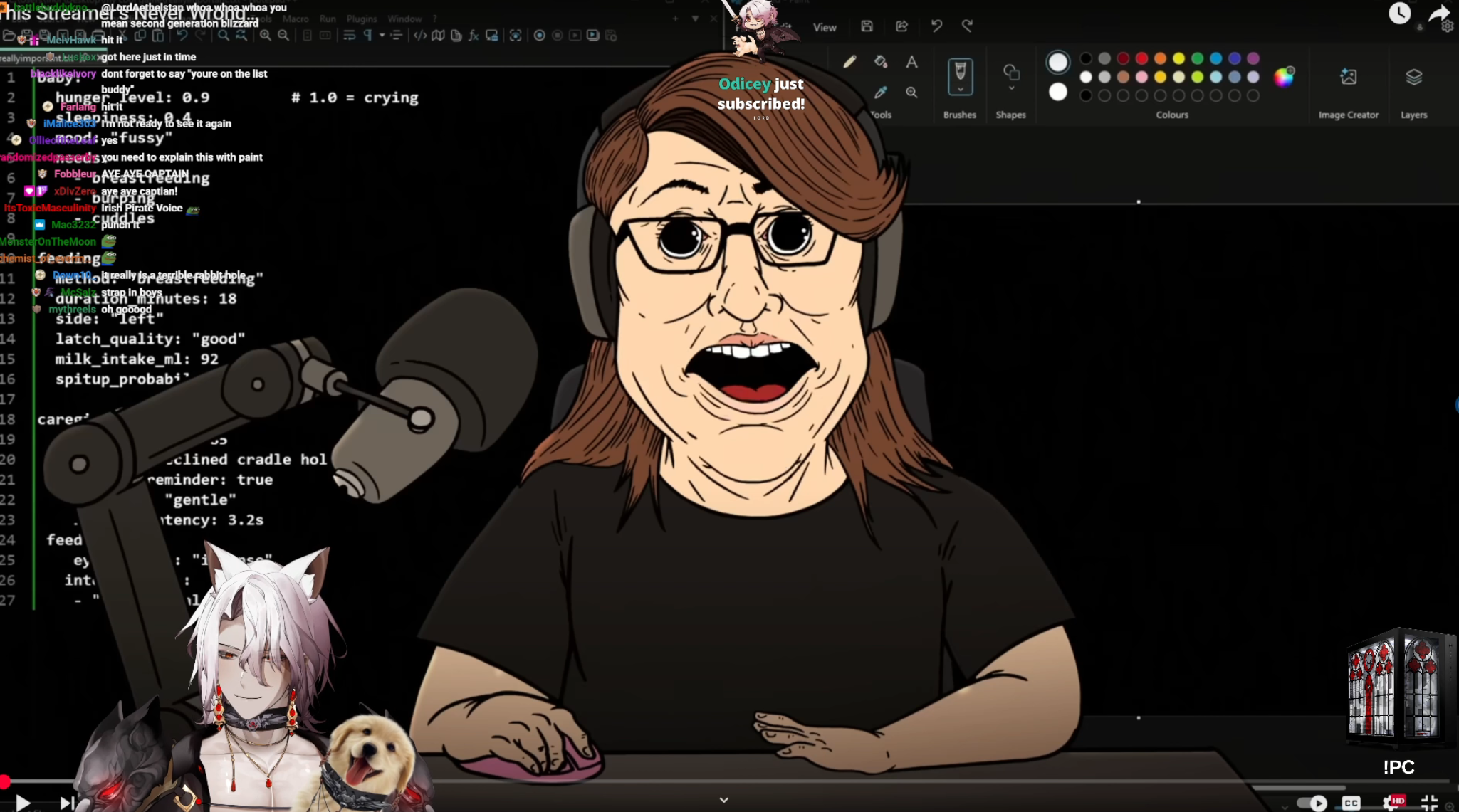Open the Image Creator in Paint
The width and height of the screenshot is (1459, 812).
[1348, 77]
